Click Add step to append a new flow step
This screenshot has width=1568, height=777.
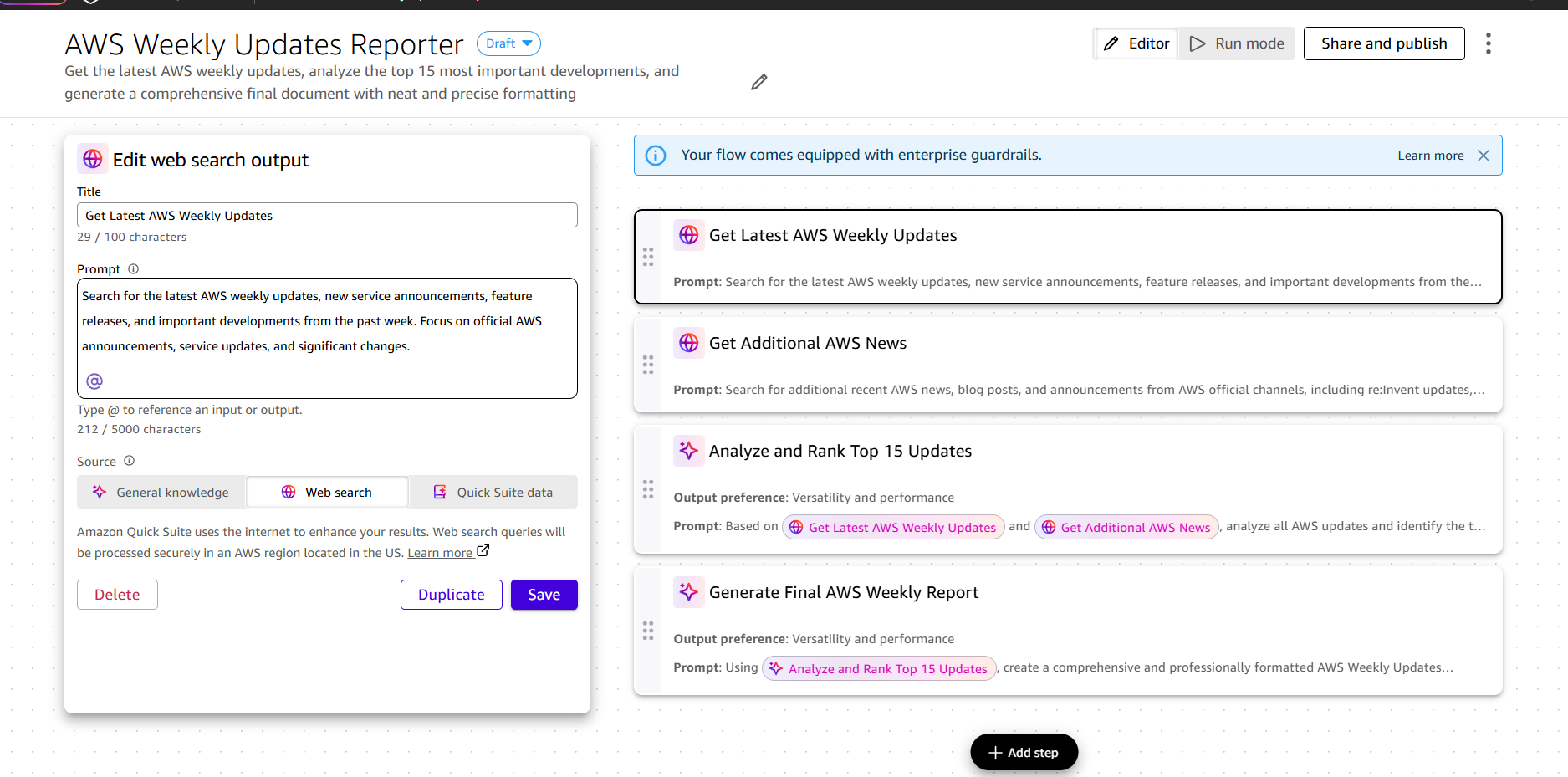click(1024, 752)
